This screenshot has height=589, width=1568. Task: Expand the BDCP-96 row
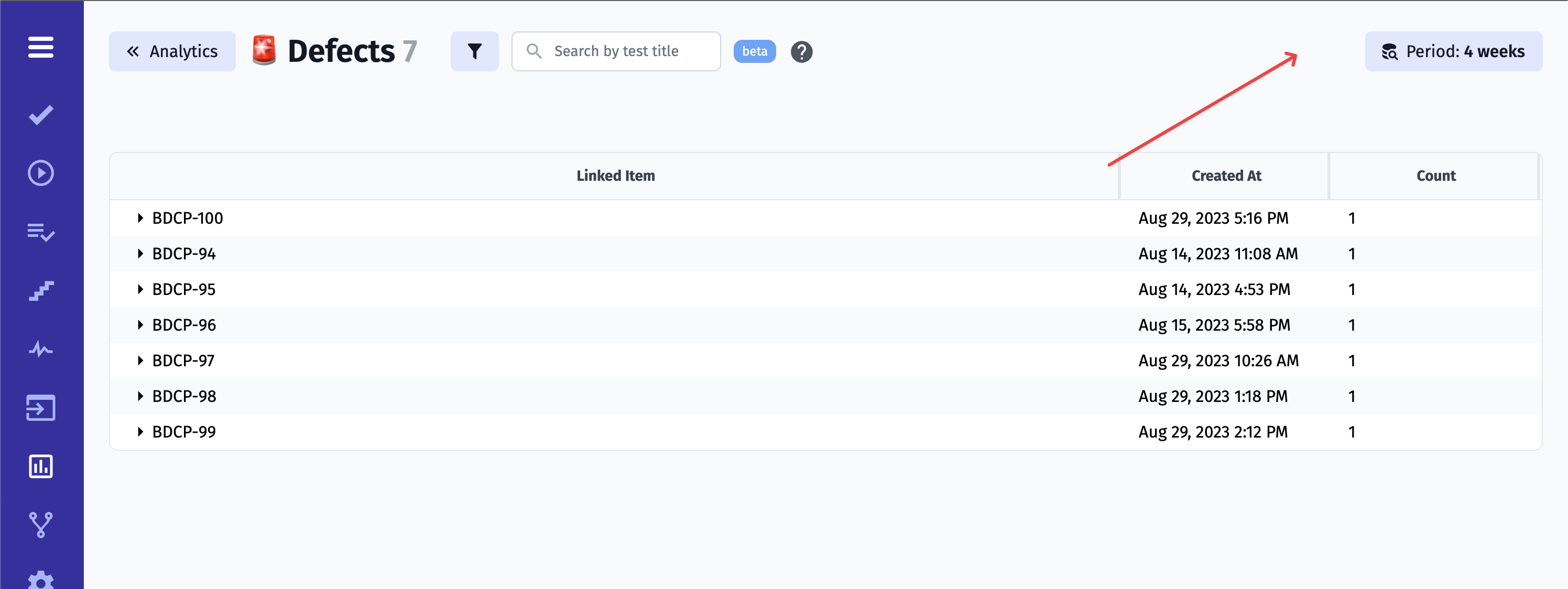click(x=140, y=325)
